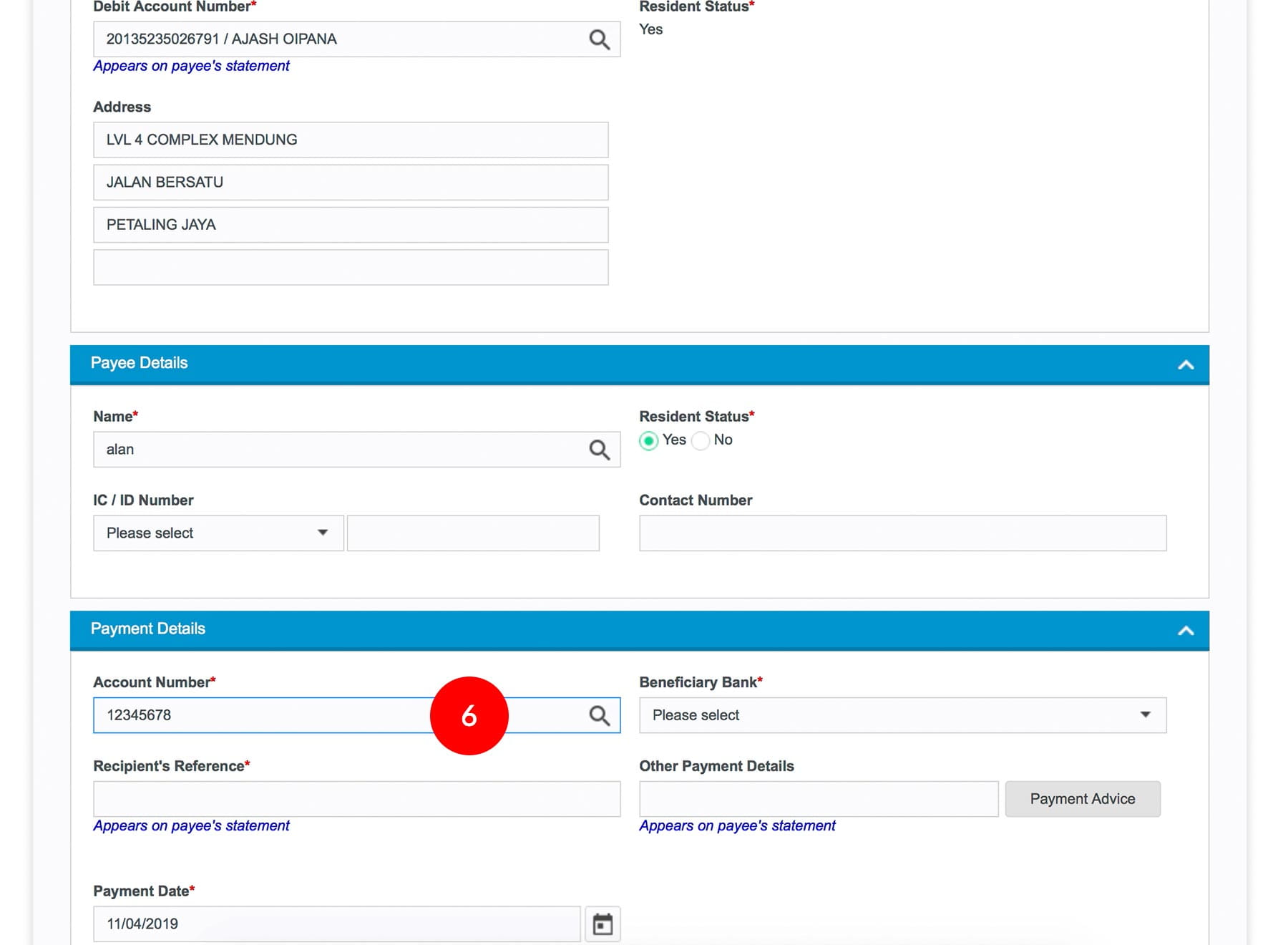Click the payee Name search magnifier
This screenshot has width=1288, height=945.
click(x=599, y=450)
